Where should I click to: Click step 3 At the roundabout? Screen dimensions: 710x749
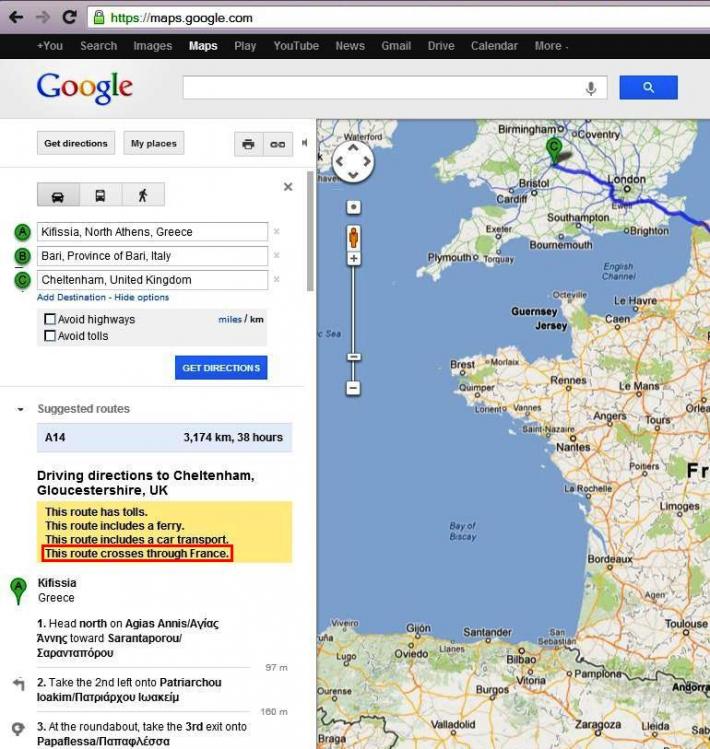(143, 734)
